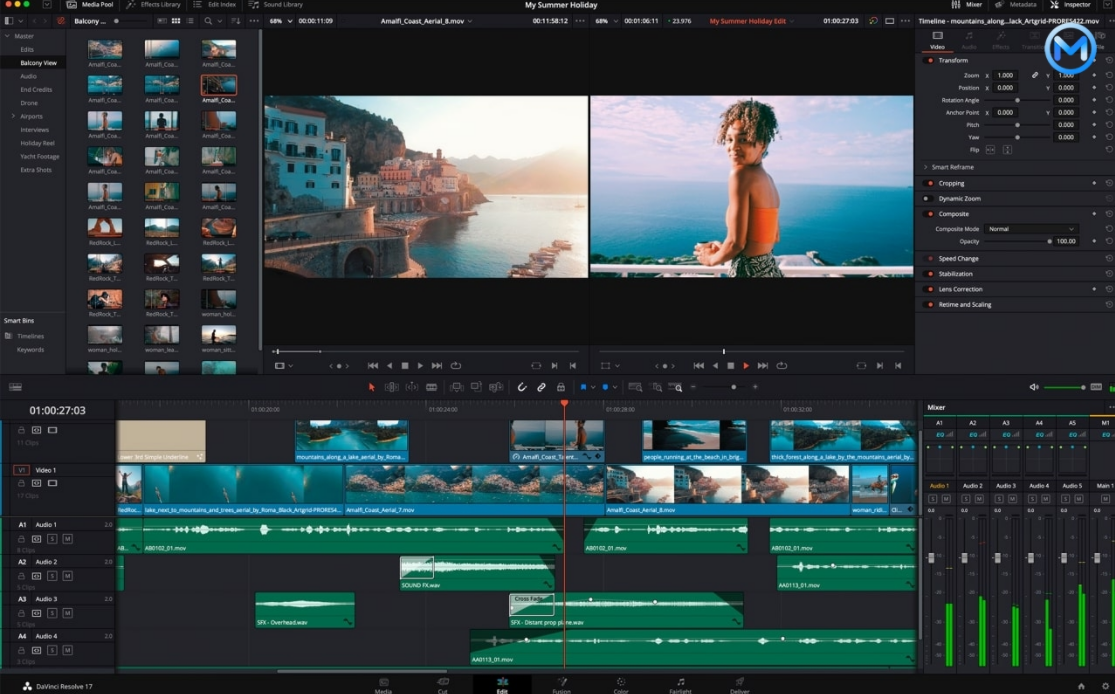1115x694 pixels.
Task: Expand the Airports bin
Action: pyautogui.click(x=12, y=116)
